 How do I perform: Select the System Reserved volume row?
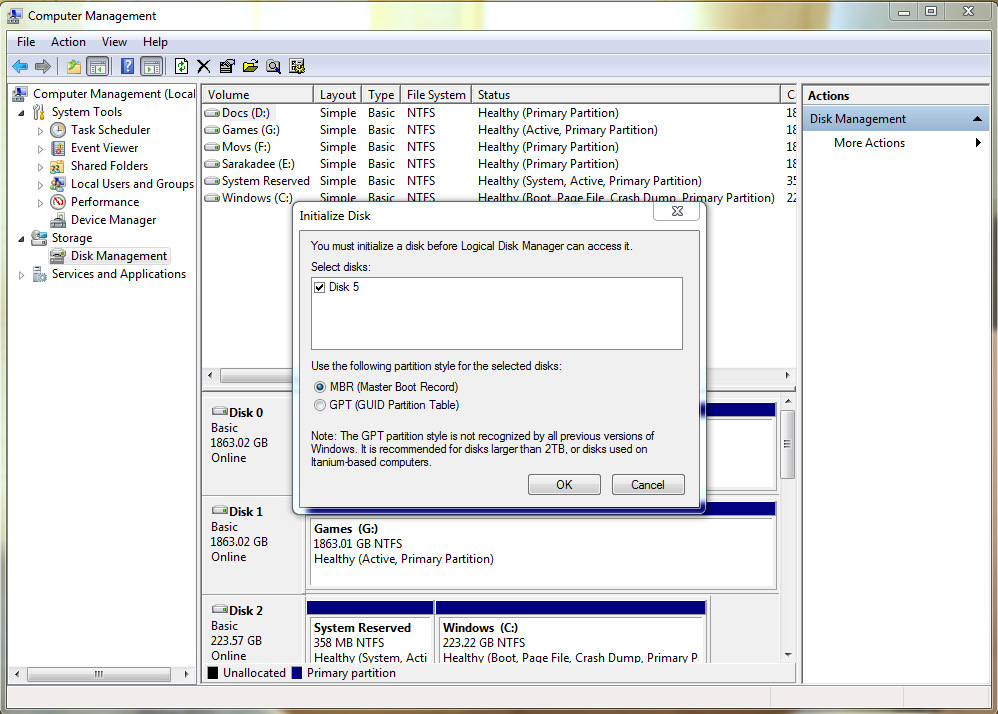[x=499, y=181]
